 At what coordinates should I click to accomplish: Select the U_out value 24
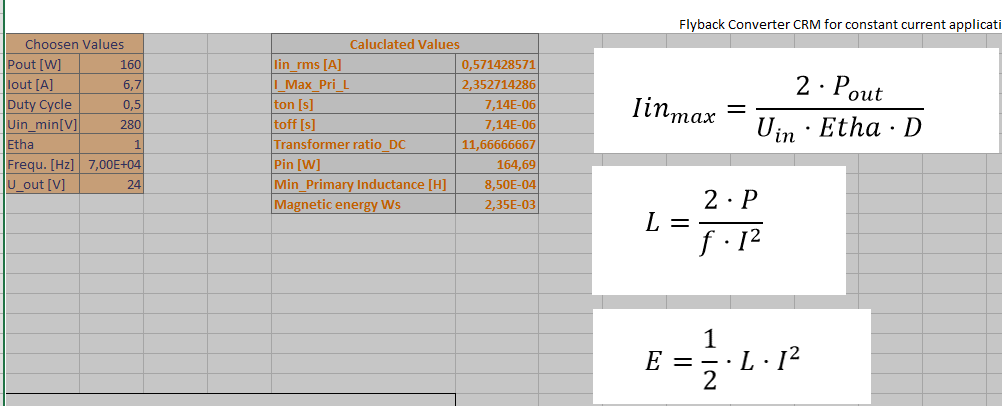[112, 184]
